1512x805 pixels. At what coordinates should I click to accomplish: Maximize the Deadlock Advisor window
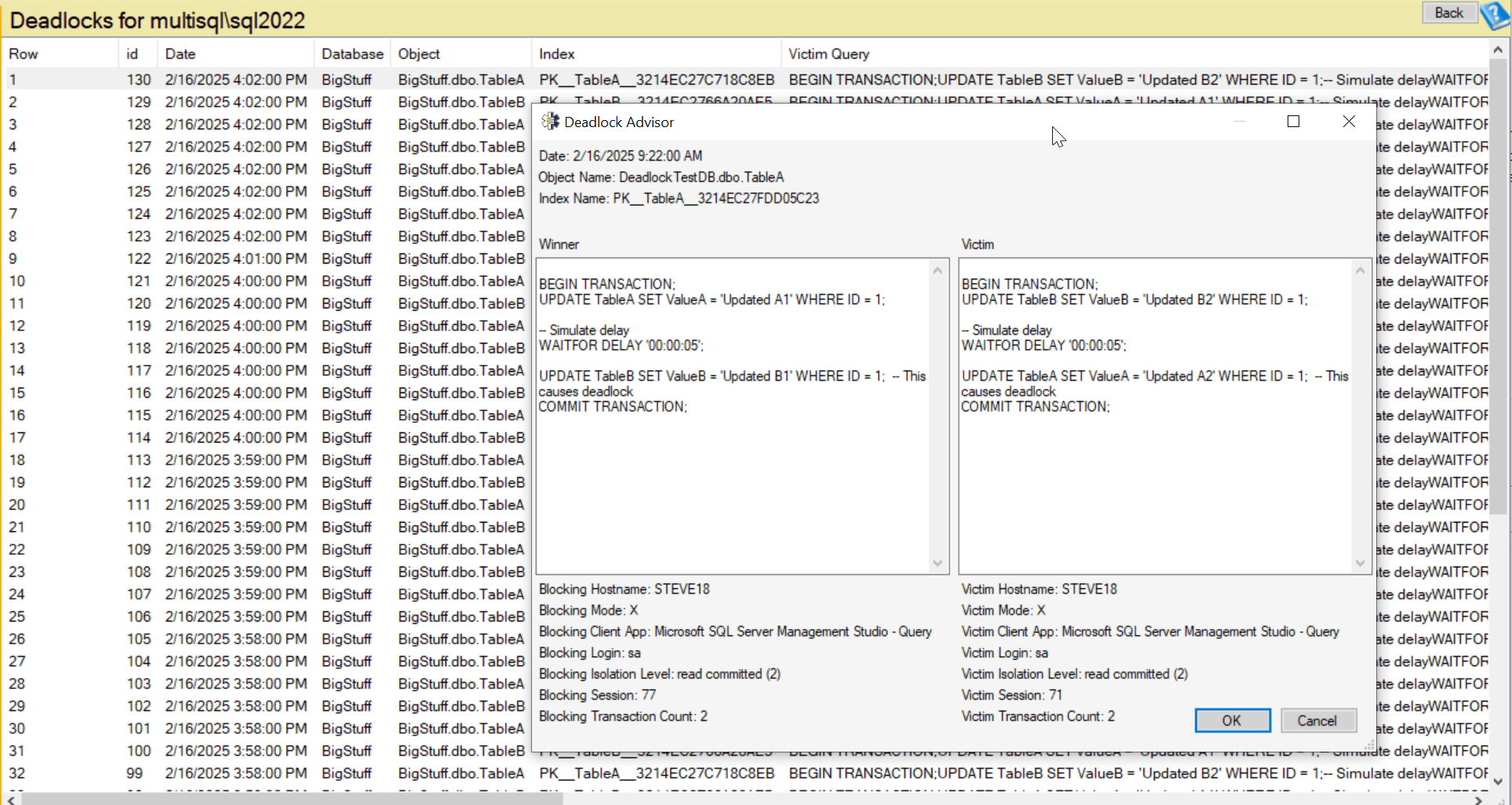1293,122
